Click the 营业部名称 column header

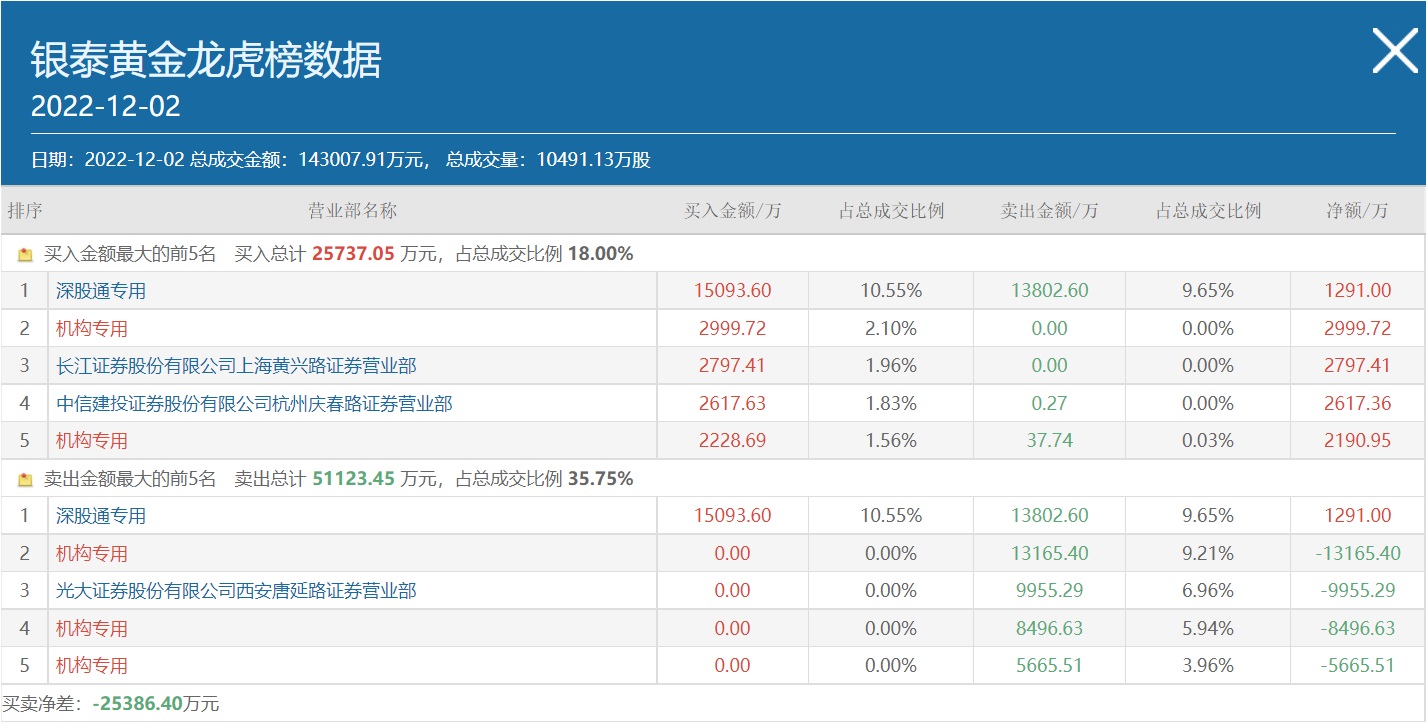pos(352,211)
